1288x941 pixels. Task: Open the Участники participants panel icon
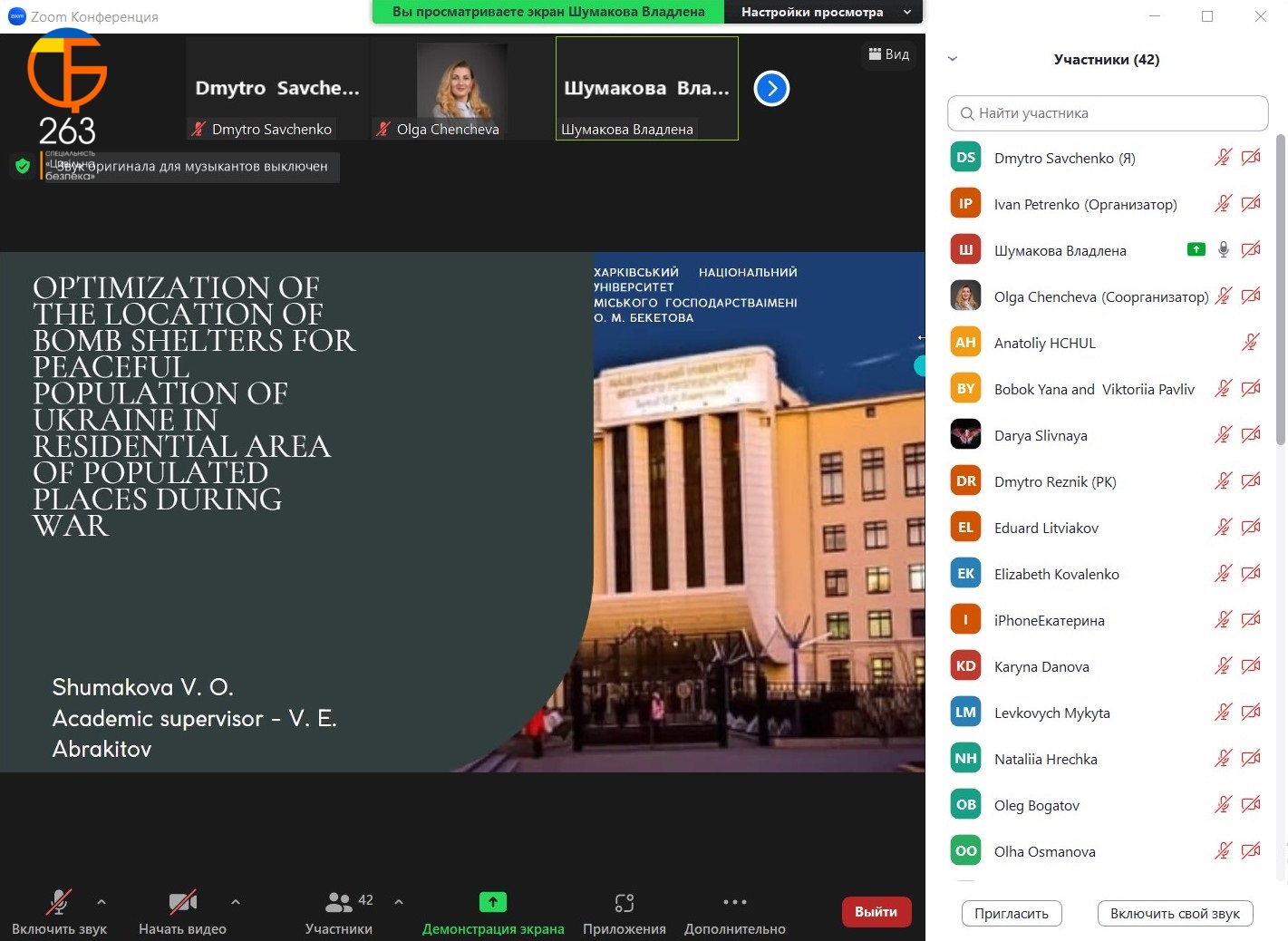tap(338, 902)
